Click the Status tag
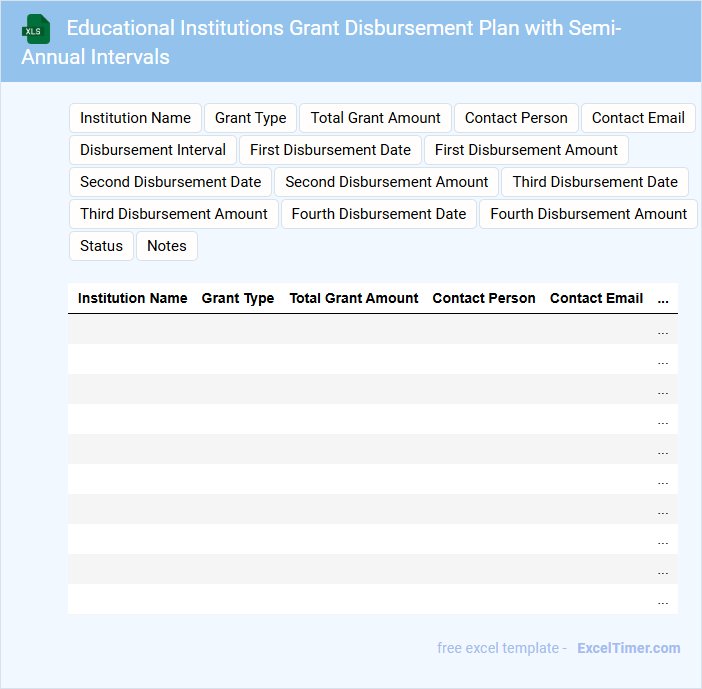Image resolution: width=702 pixels, height=689 pixels. coord(101,246)
